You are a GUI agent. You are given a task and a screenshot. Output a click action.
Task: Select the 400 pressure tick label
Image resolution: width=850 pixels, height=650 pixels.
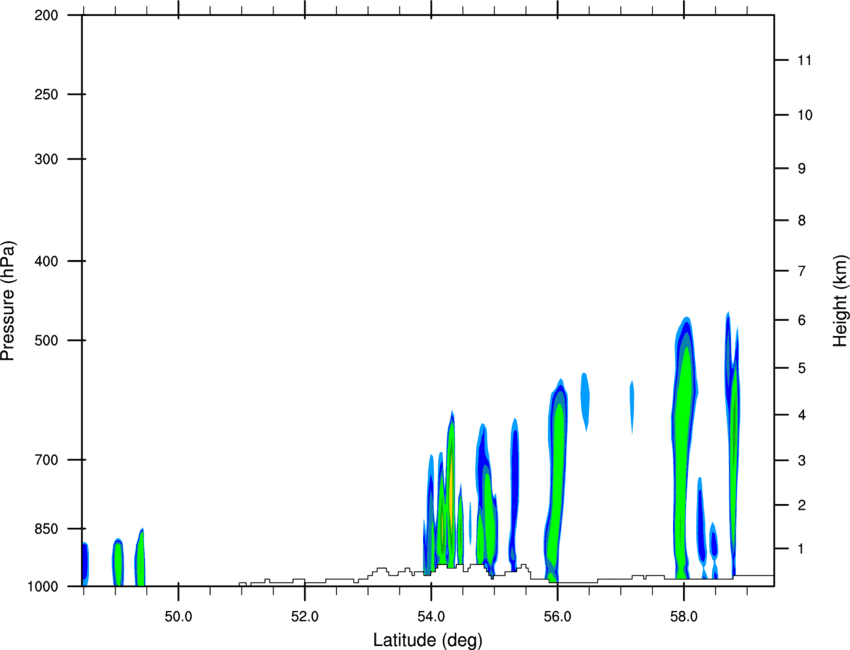click(x=46, y=261)
